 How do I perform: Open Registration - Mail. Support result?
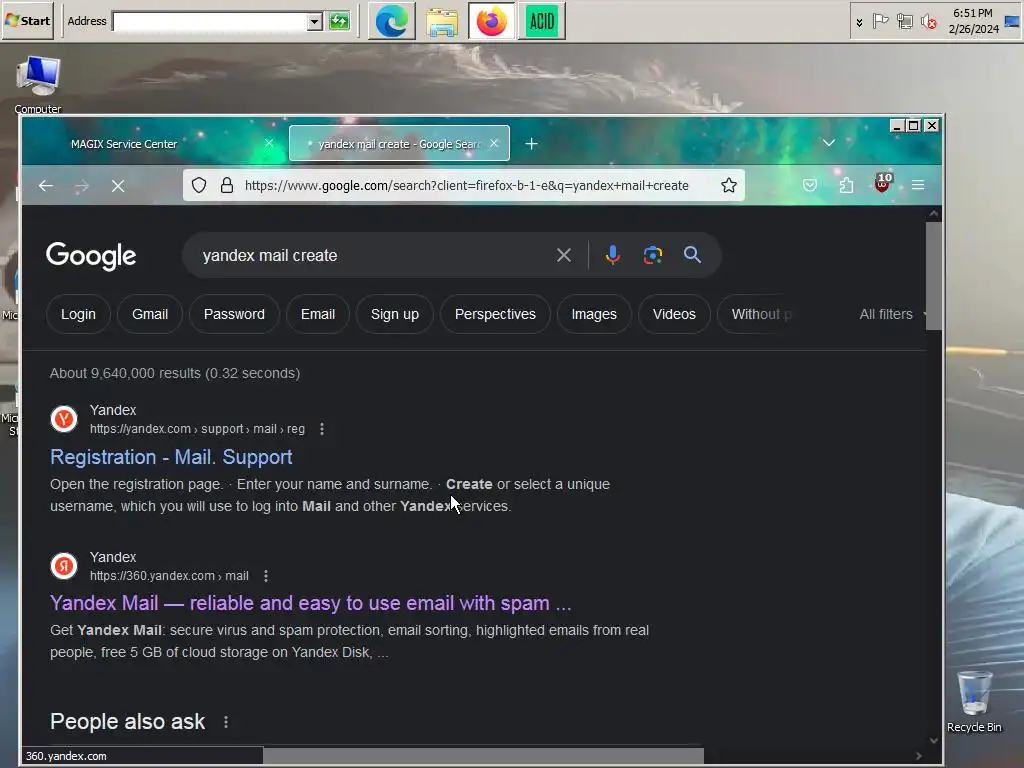click(171, 457)
